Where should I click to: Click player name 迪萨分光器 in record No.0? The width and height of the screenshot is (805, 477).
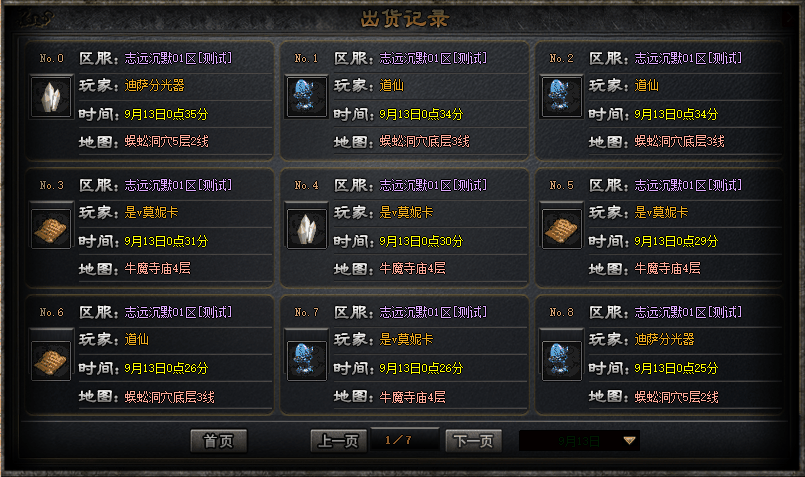155,85
